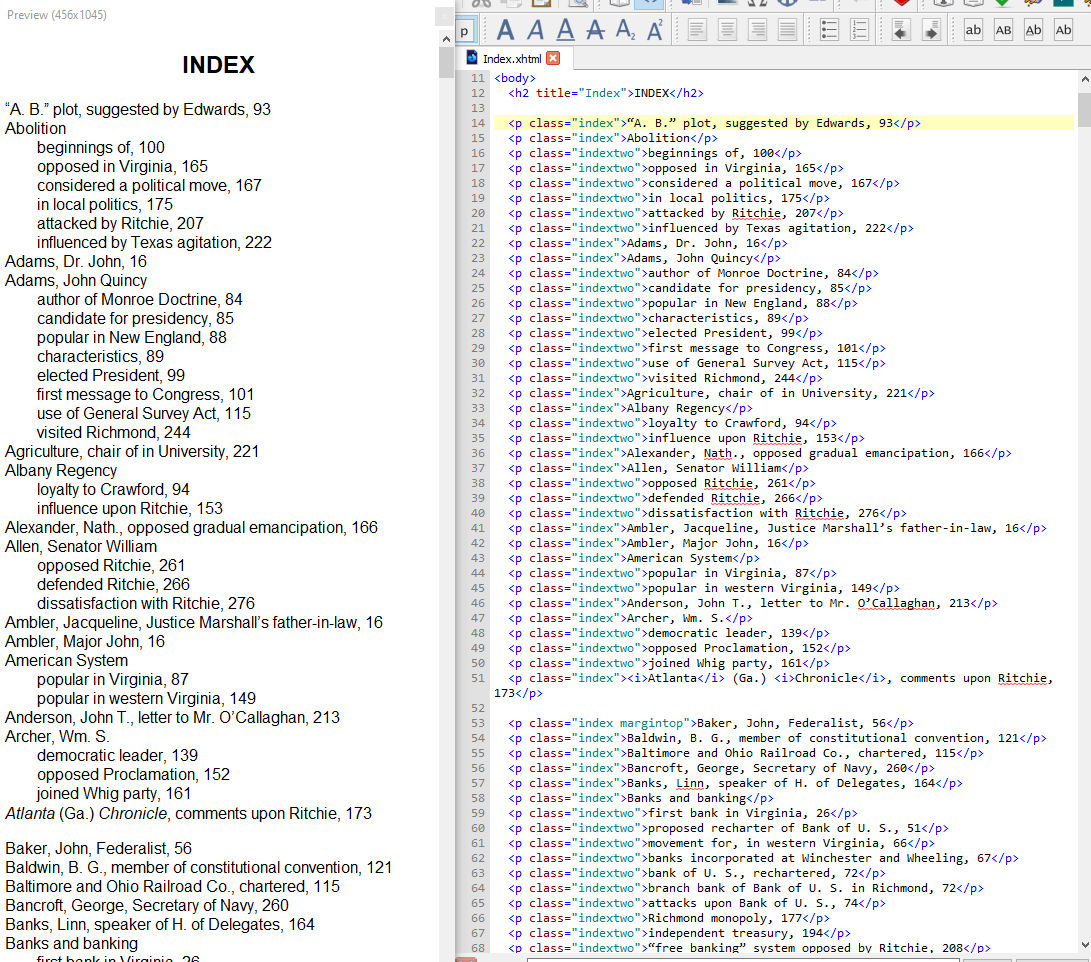Apply subscript formatting
1091x962 pixels.
click(626, 30)
